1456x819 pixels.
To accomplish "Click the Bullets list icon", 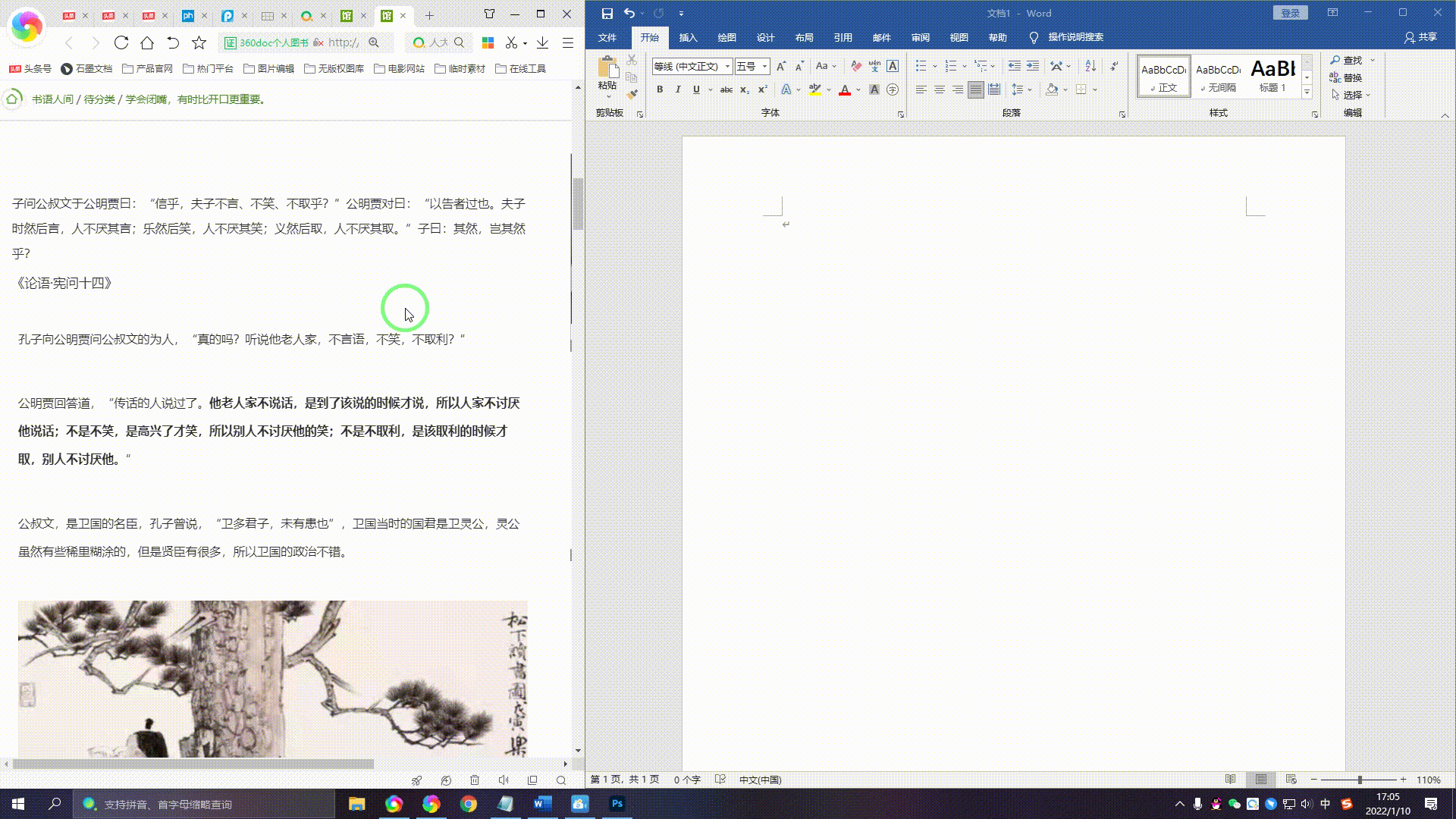I will tap(920, 65).
